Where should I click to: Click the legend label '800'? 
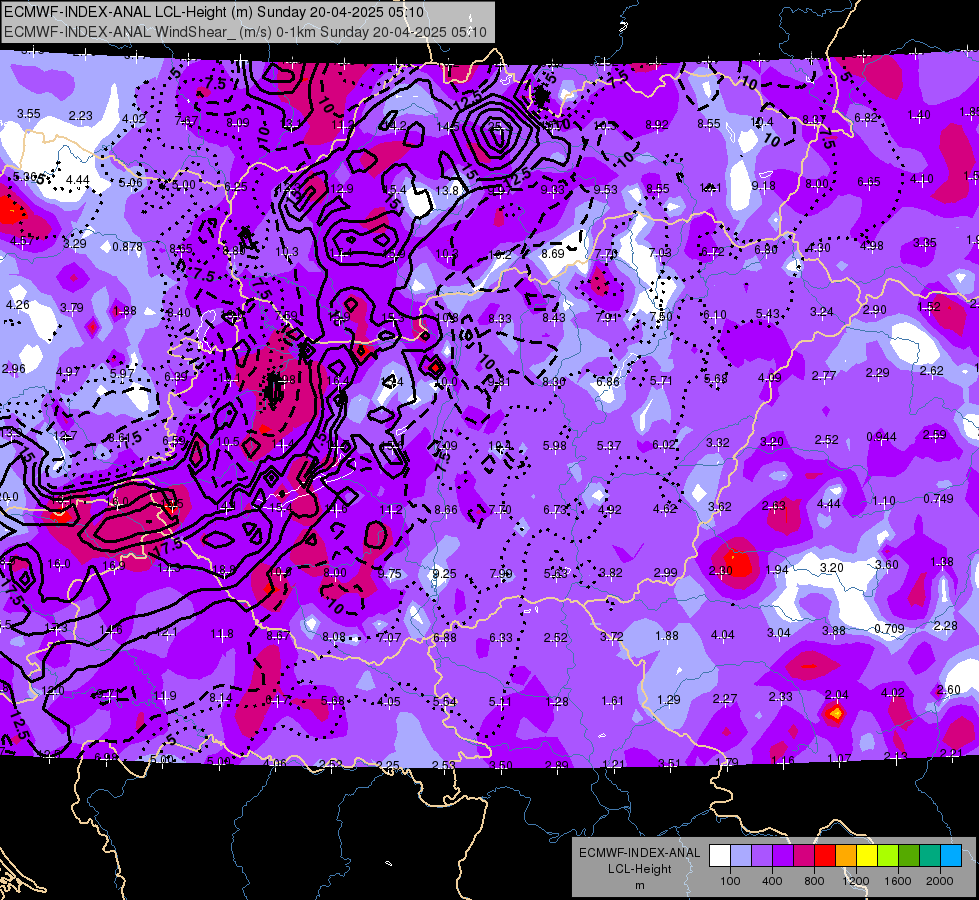point(814,881)
